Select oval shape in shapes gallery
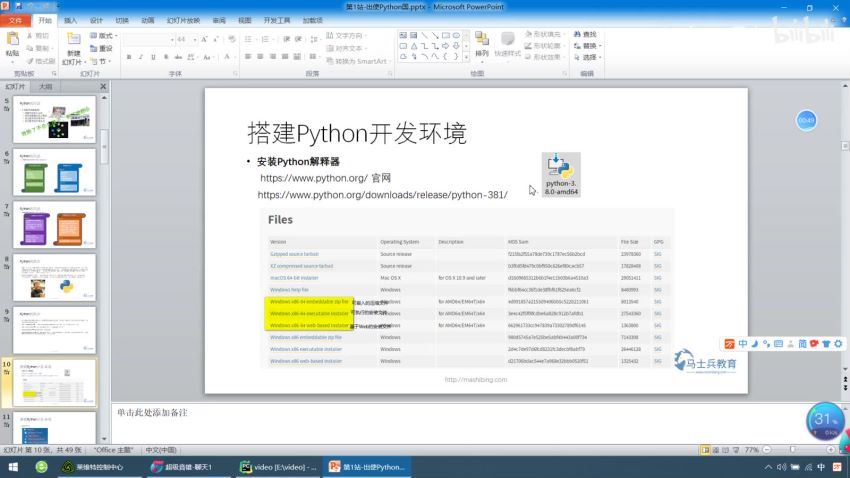Screen dimensions: 850x478 coord(456,35)
